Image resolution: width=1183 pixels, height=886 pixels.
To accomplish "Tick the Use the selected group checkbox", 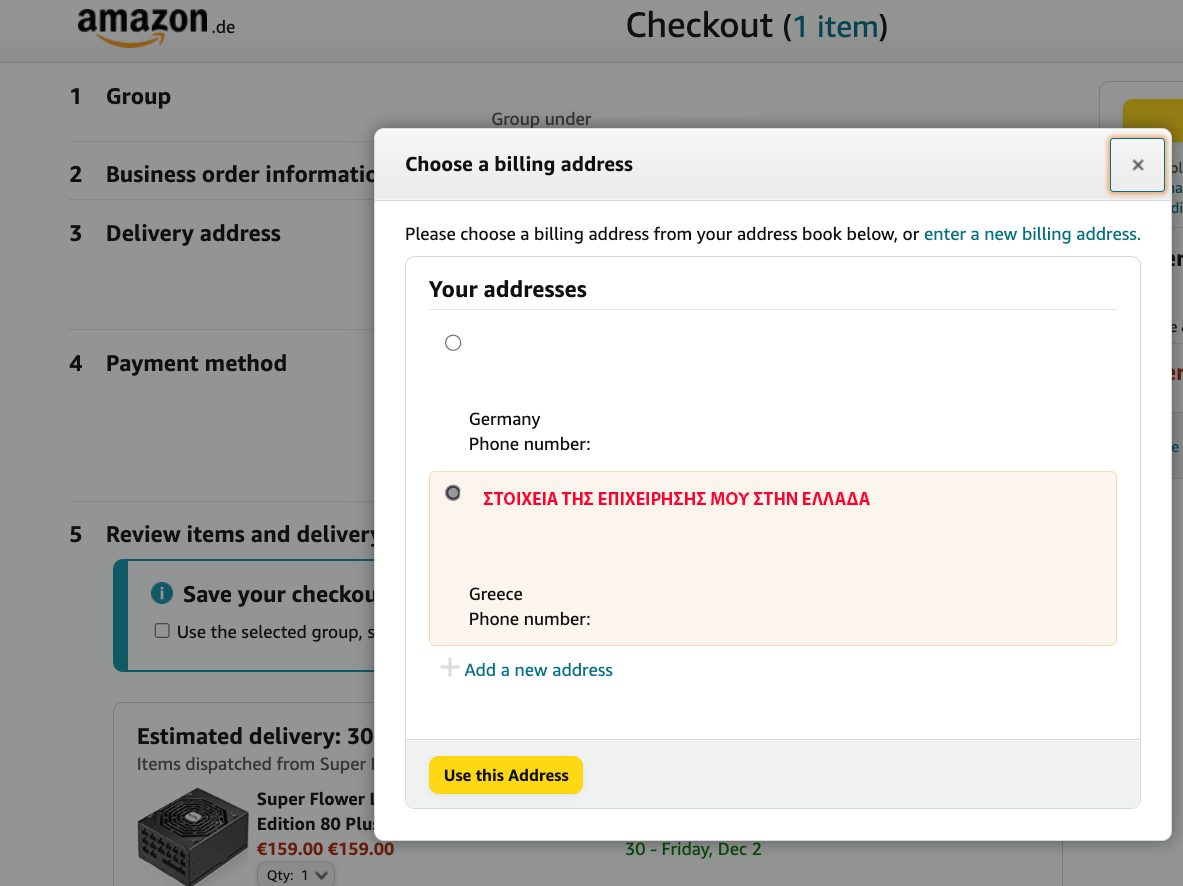I will pos(162,630).
